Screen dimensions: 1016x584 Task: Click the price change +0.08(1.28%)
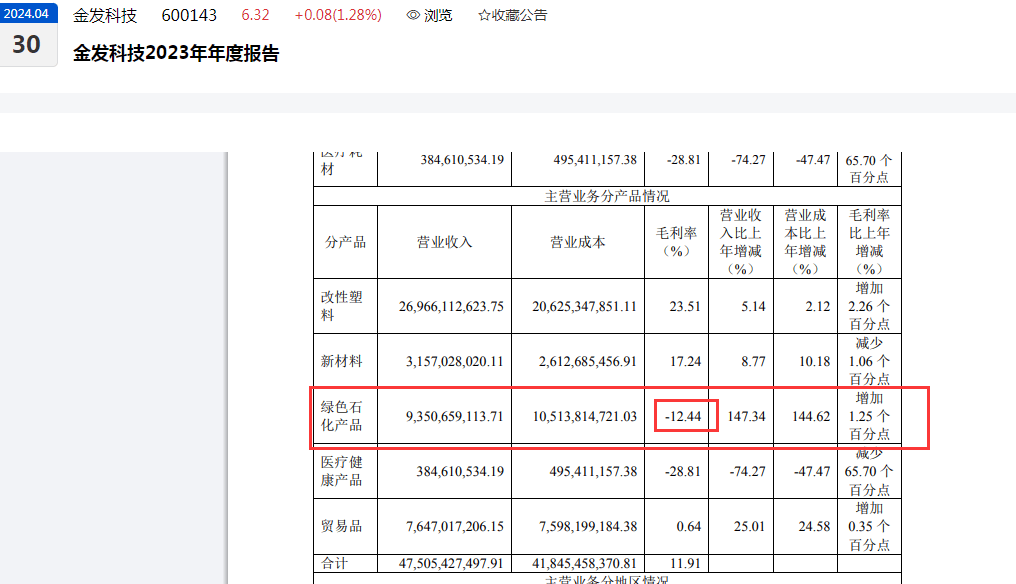pyautogui.click(x=338, y=15)
